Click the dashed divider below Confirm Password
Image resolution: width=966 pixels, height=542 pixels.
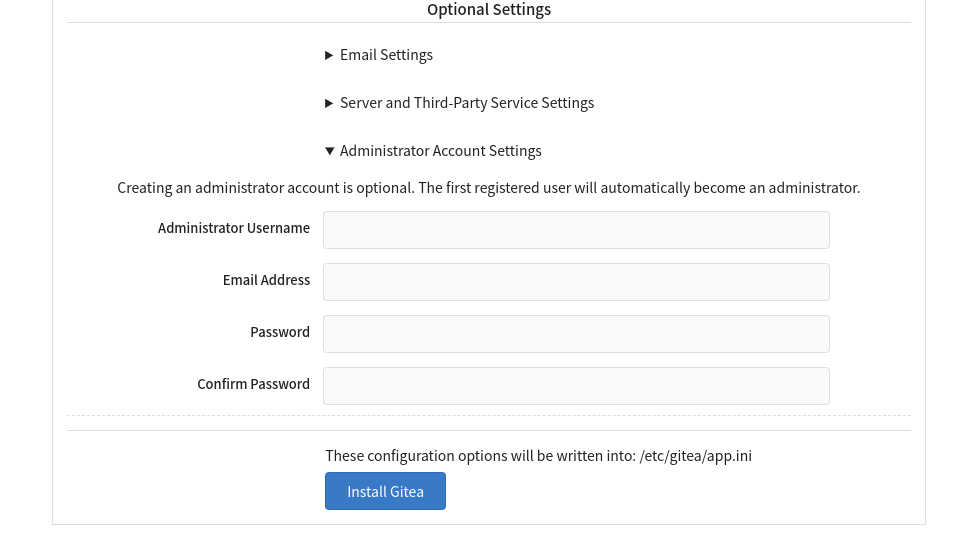click(488, 415)
